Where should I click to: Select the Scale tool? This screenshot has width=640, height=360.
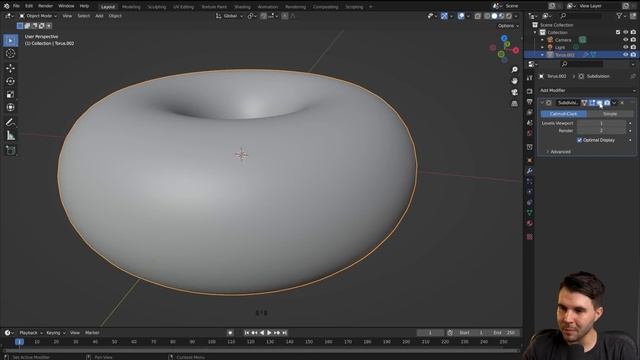[x=11, y=94]
